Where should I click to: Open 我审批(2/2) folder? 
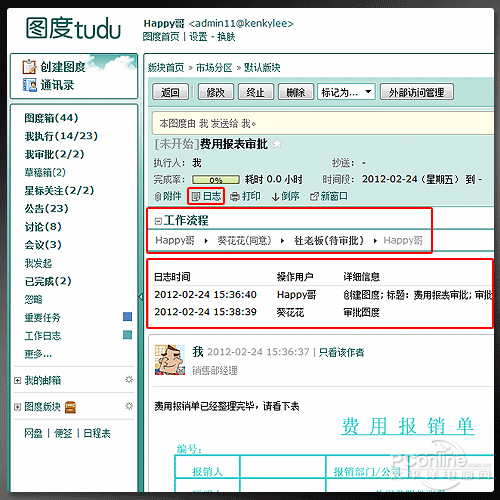click(54, 154)
